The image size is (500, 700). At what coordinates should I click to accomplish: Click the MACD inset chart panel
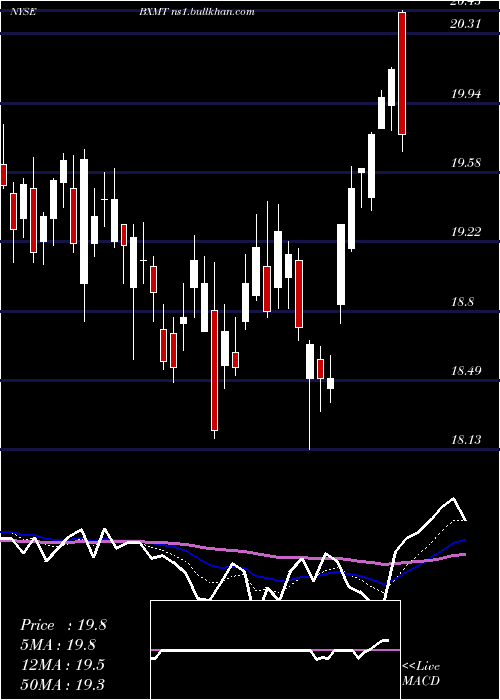pyautogui.click(x=275, y=650)
